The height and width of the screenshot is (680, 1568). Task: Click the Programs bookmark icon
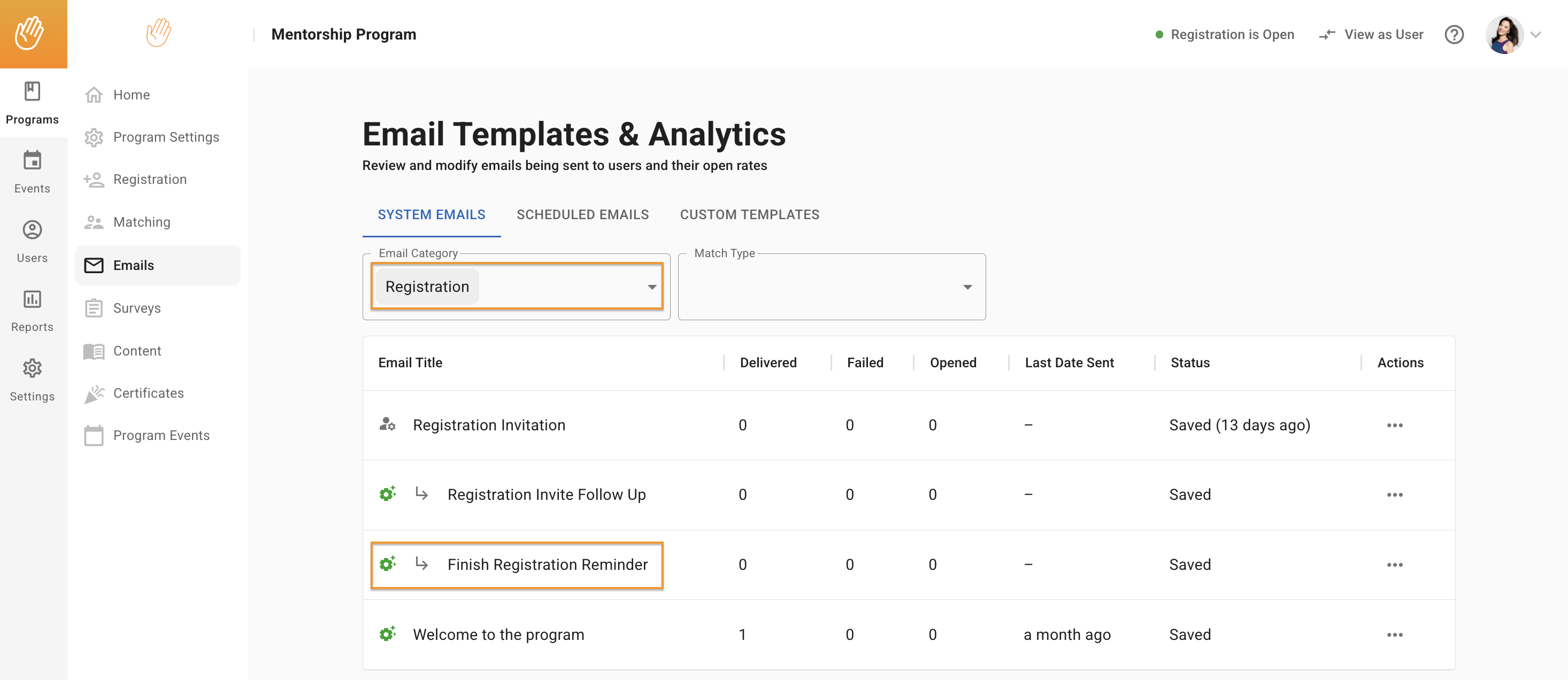pyautogui.click(x=32, y=91)
